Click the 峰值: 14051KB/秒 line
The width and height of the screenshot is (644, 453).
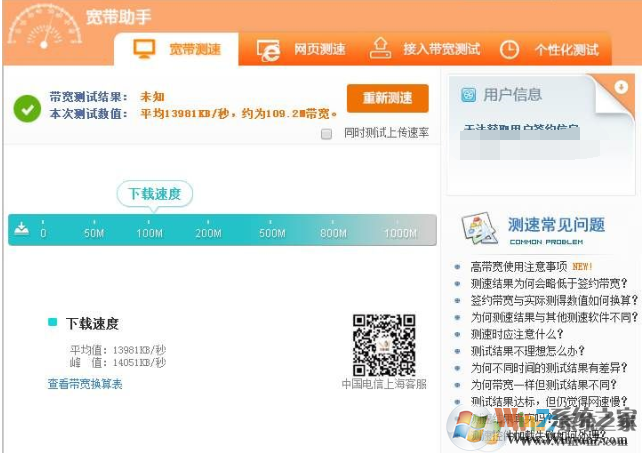pos(118,363)
